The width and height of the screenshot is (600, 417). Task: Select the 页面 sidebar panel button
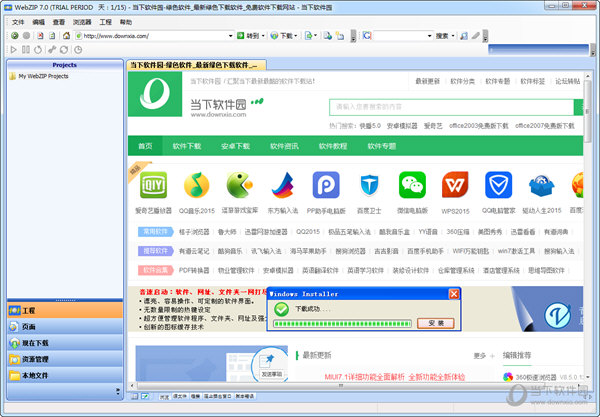coord(65,326)
